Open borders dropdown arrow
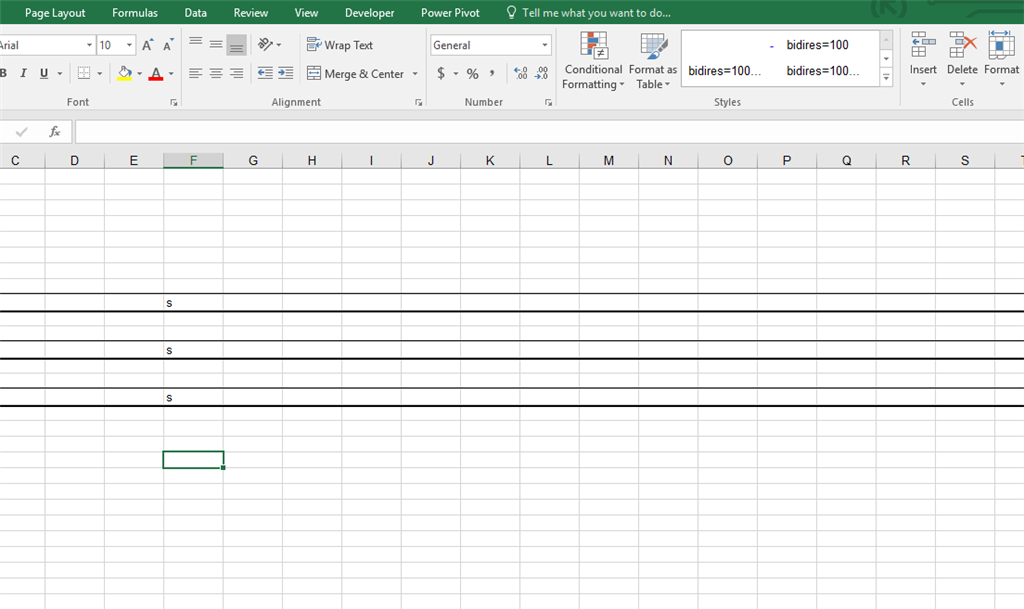This screenshot has width=1024, height=609. point(99,74)
